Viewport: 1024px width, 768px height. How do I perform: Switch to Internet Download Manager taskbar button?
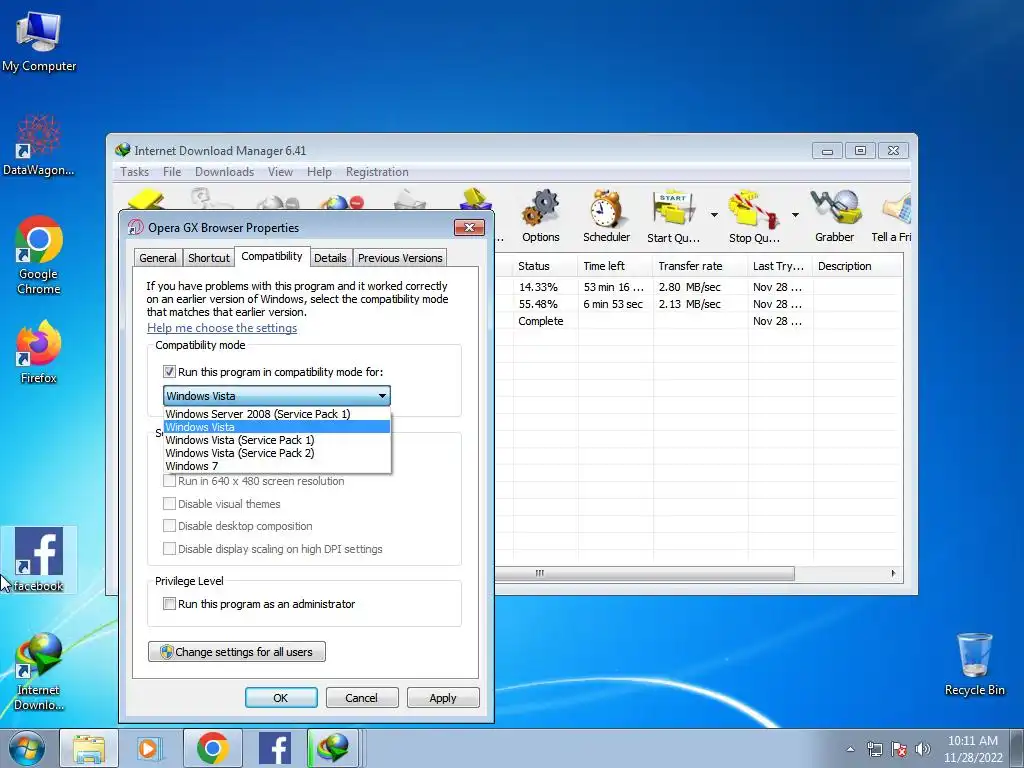334,748
